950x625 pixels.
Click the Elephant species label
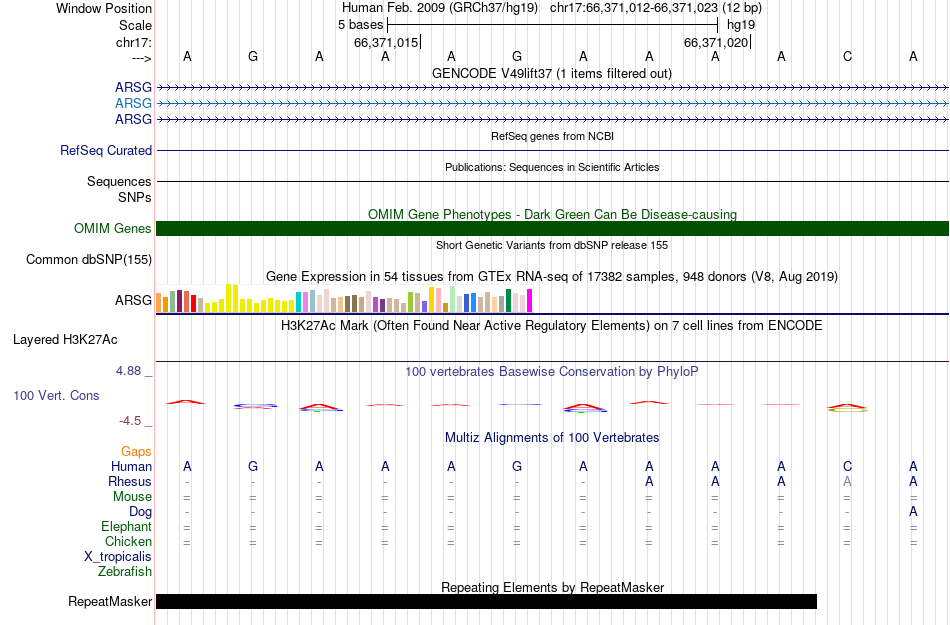point(127,526)
